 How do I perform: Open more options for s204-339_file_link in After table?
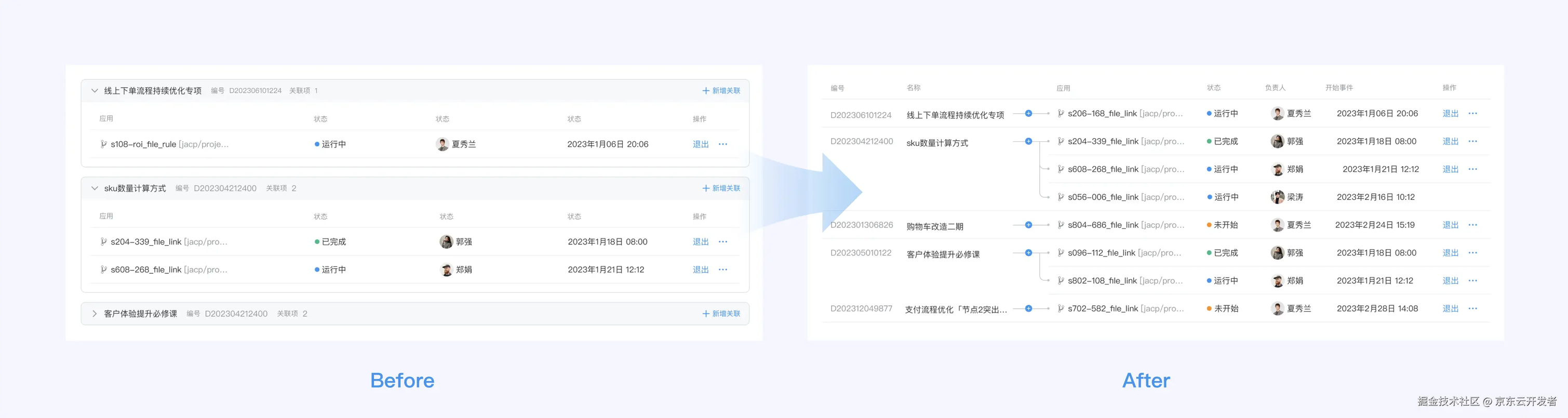click(1472, 141)
